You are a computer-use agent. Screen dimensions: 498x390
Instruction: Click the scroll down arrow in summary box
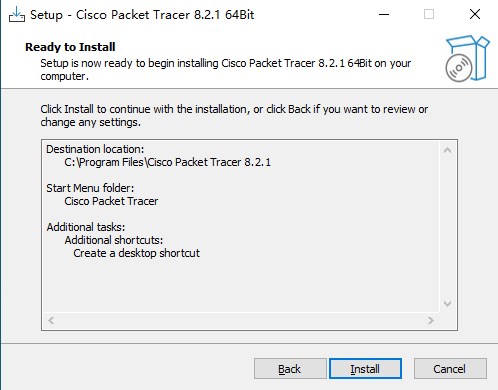pyautogui.click(x=447, y=303)
